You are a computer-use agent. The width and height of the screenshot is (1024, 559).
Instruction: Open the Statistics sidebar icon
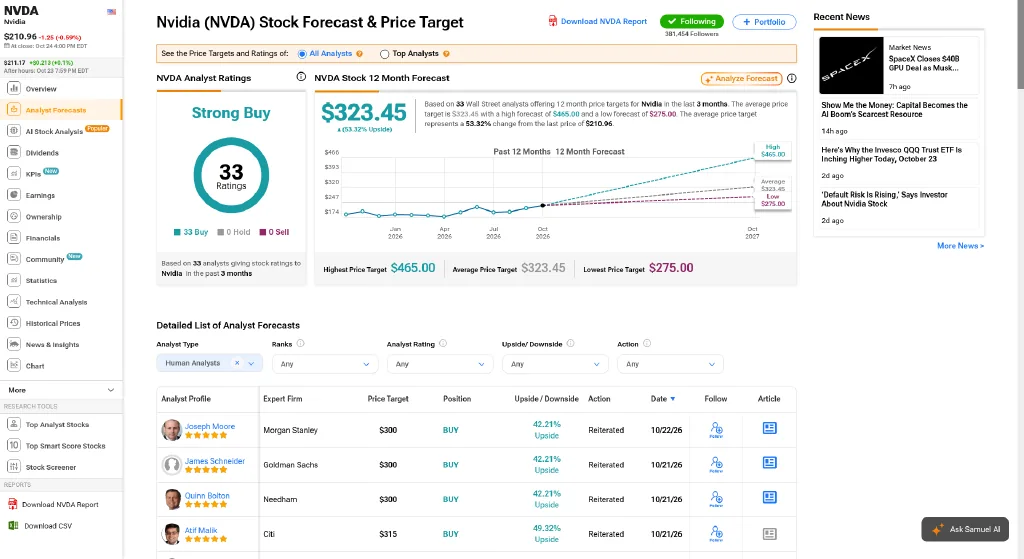(13, 280)
